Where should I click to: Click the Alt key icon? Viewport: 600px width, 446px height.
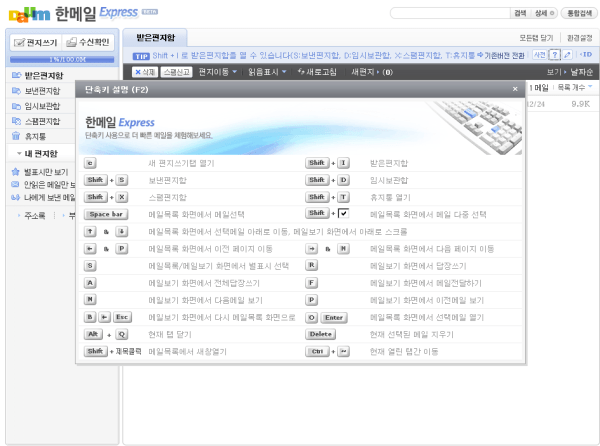pos(93,334)
